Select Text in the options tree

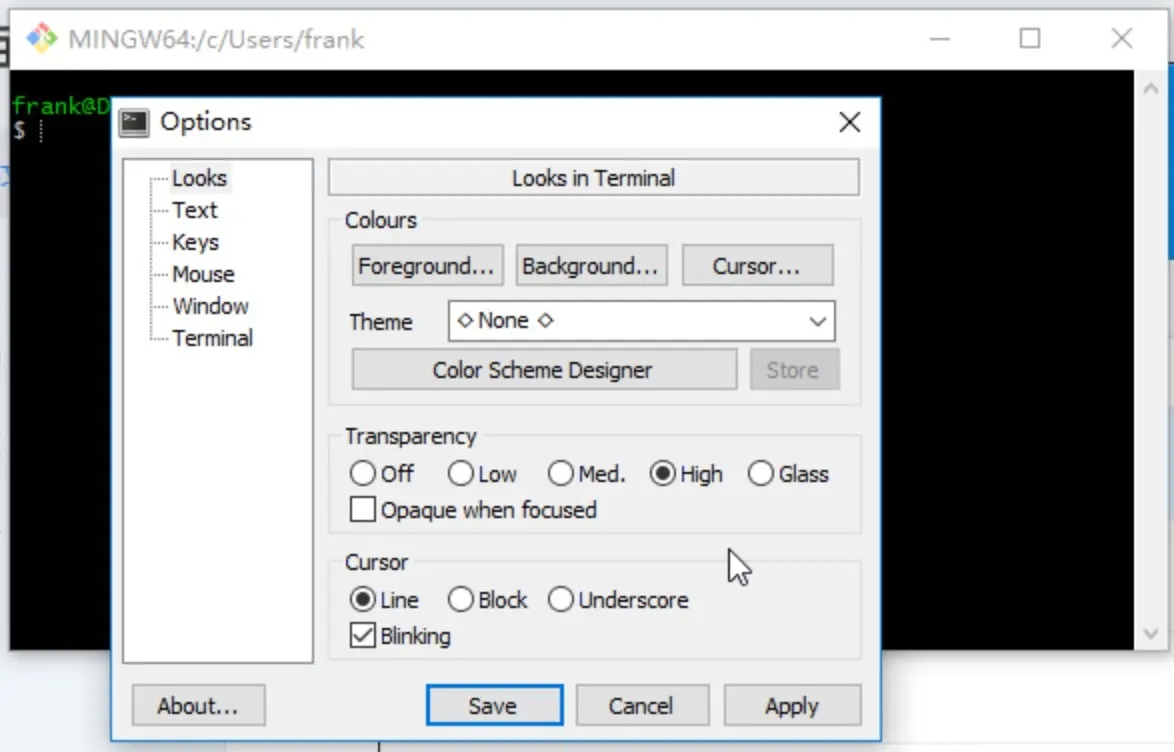coord(194,210)
